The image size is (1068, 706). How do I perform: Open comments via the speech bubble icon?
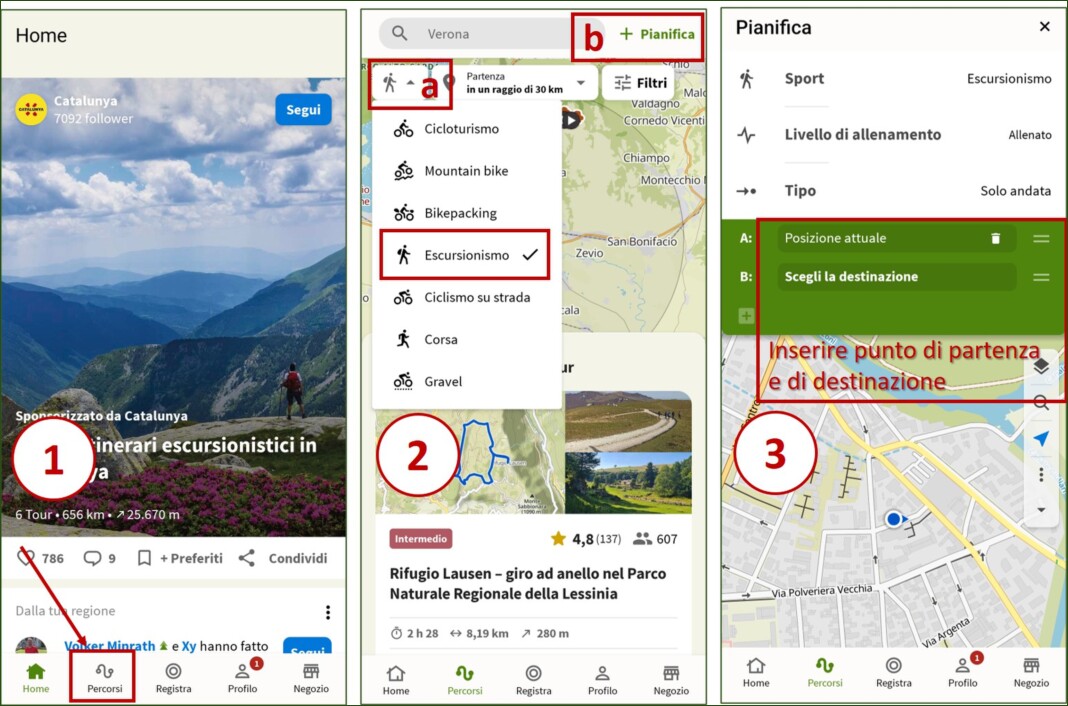[x=92, y=558]
